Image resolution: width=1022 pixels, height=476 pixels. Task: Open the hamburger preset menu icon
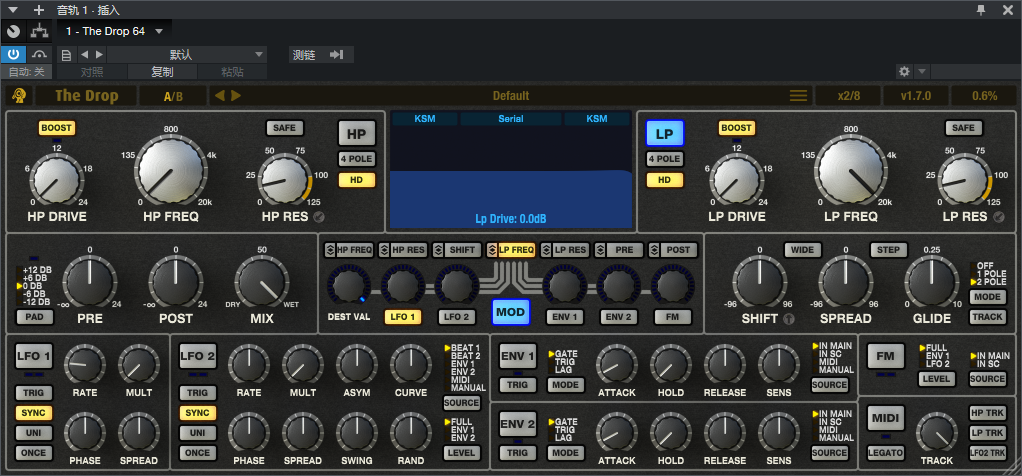(798, 96)
